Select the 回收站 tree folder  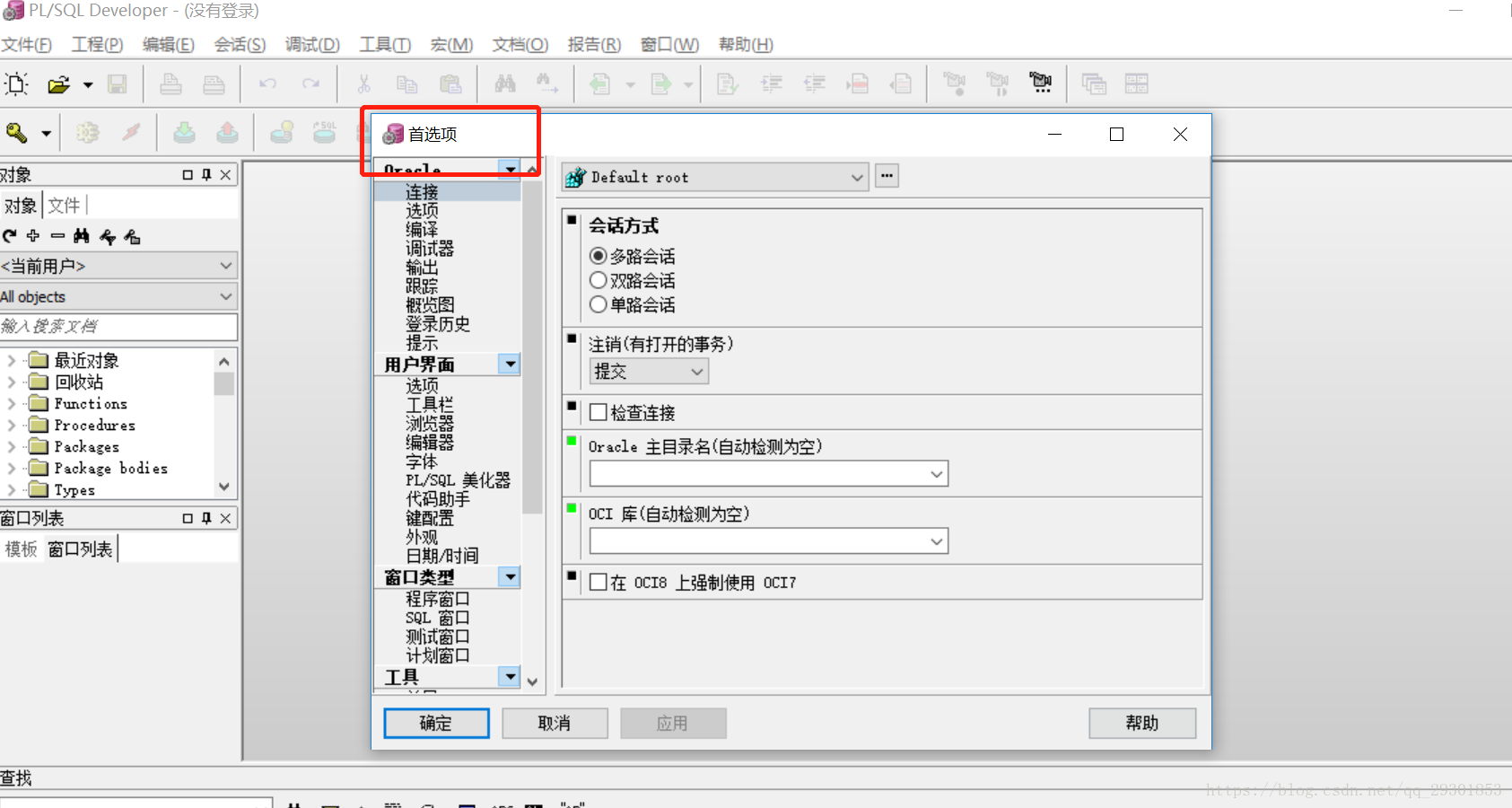point(79,382)
